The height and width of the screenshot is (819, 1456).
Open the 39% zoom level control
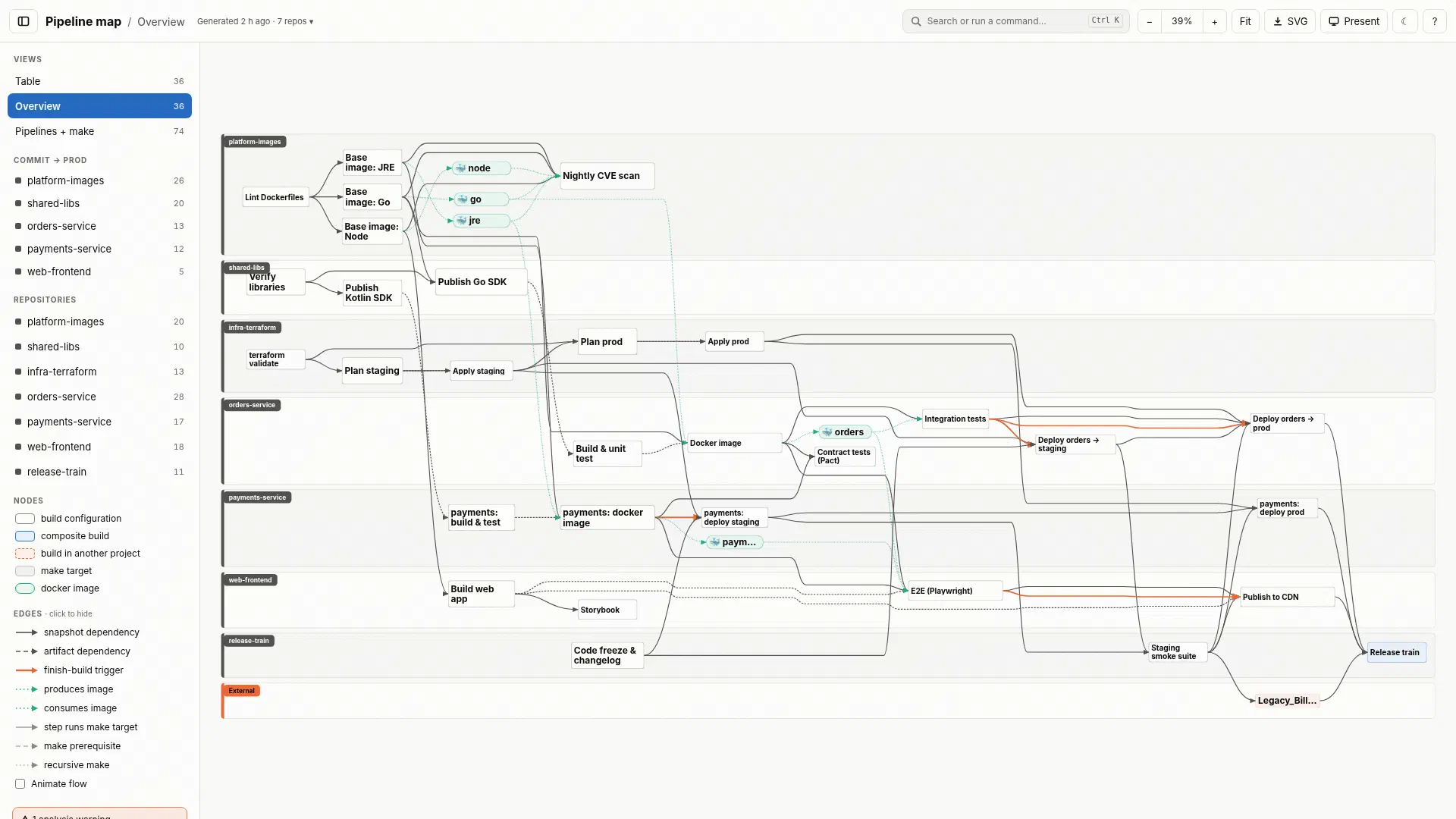tap(1181, 21)
